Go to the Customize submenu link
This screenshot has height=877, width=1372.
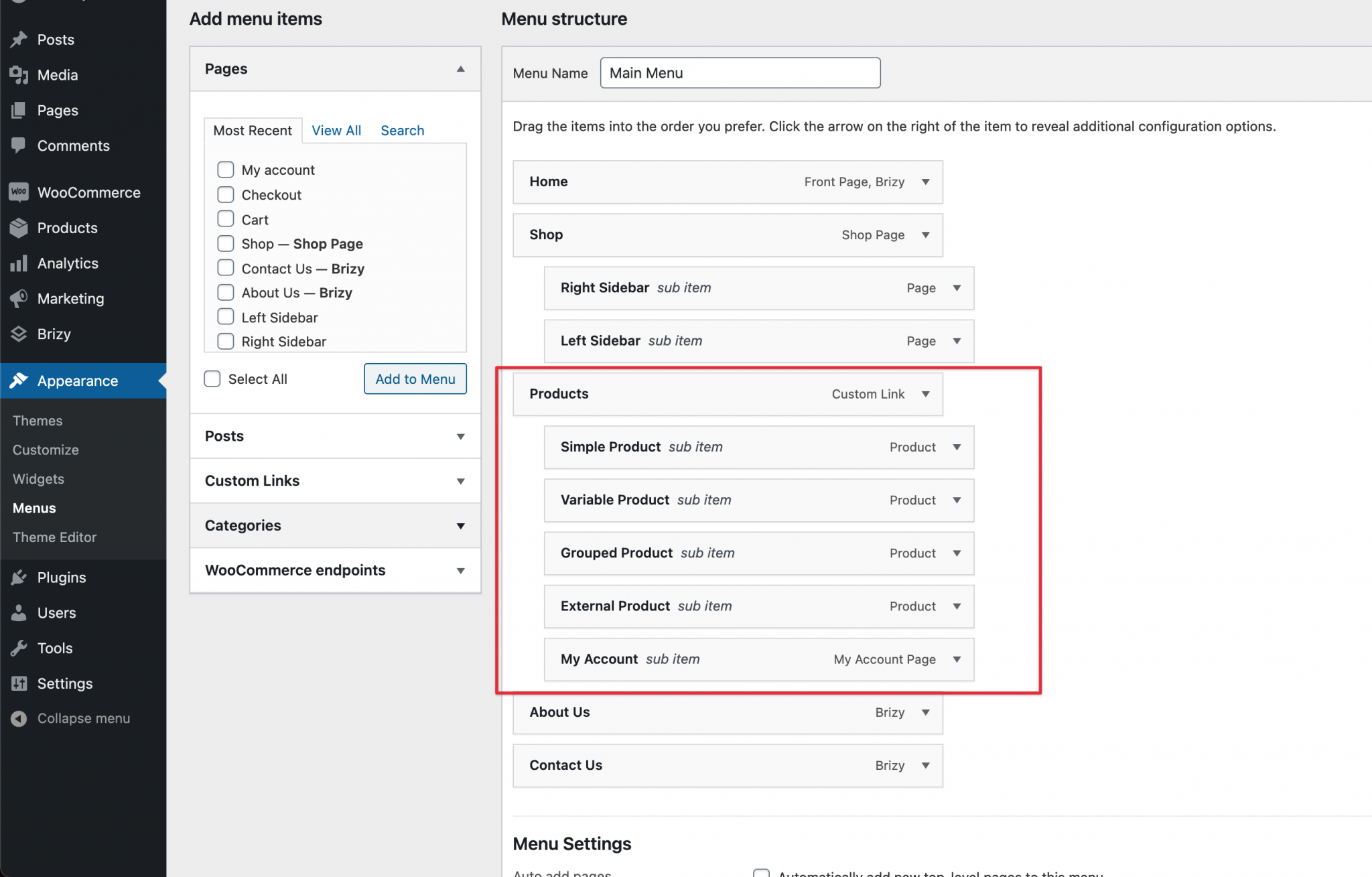46,450
